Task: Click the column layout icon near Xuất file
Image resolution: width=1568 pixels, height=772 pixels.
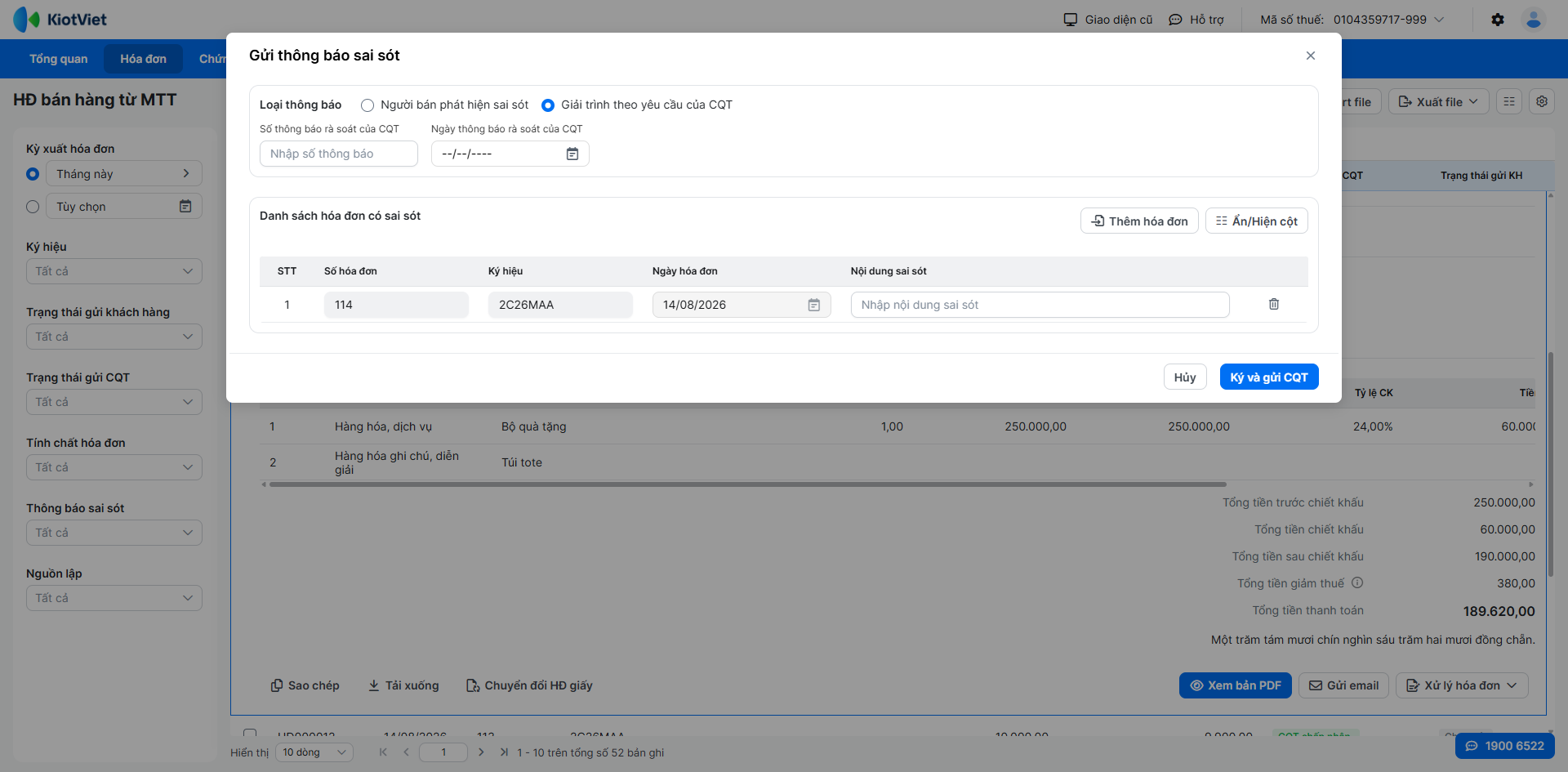Action: [x=1509, y=101]
